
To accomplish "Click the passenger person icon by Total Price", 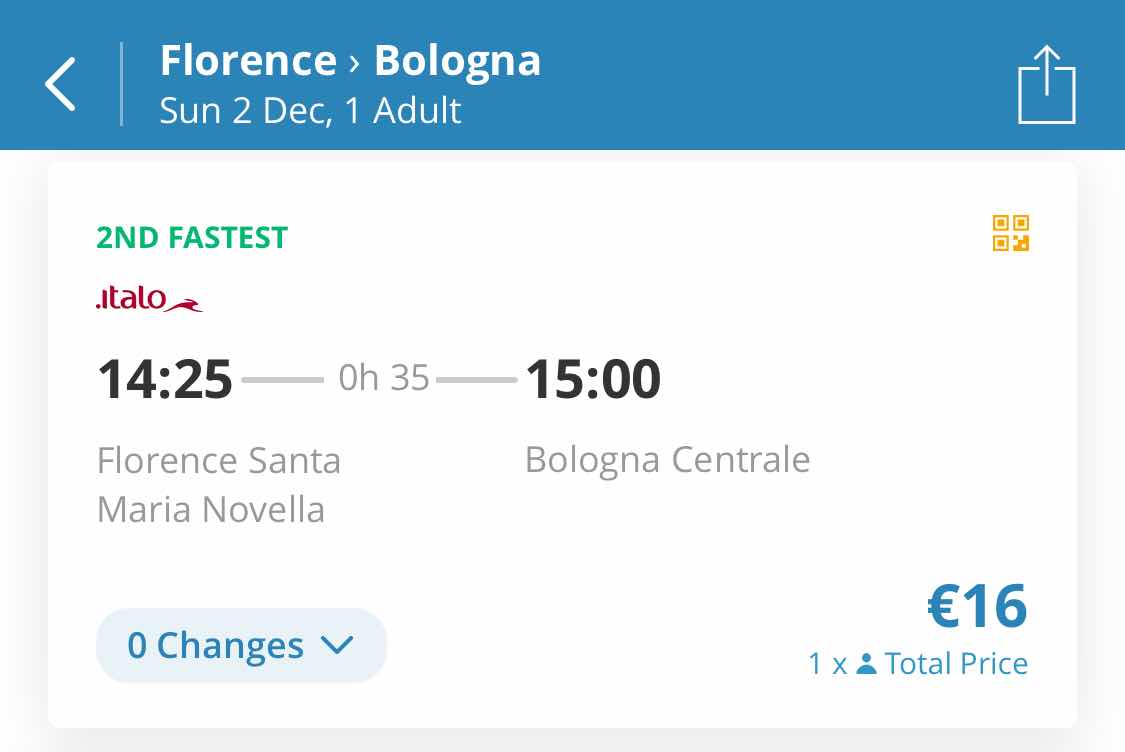I will (x=867, y=664).
